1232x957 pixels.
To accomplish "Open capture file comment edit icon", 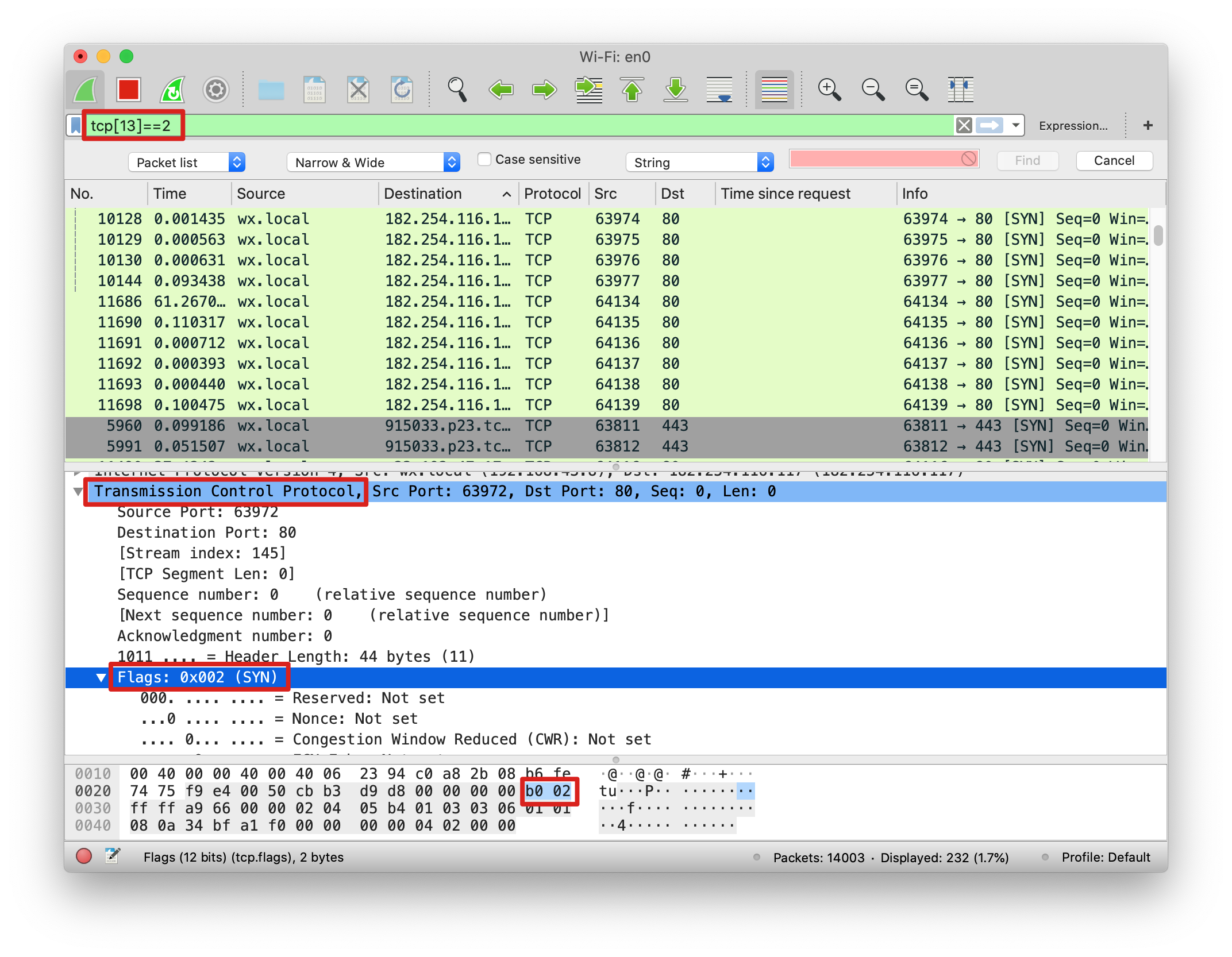I will pos(113,856).
